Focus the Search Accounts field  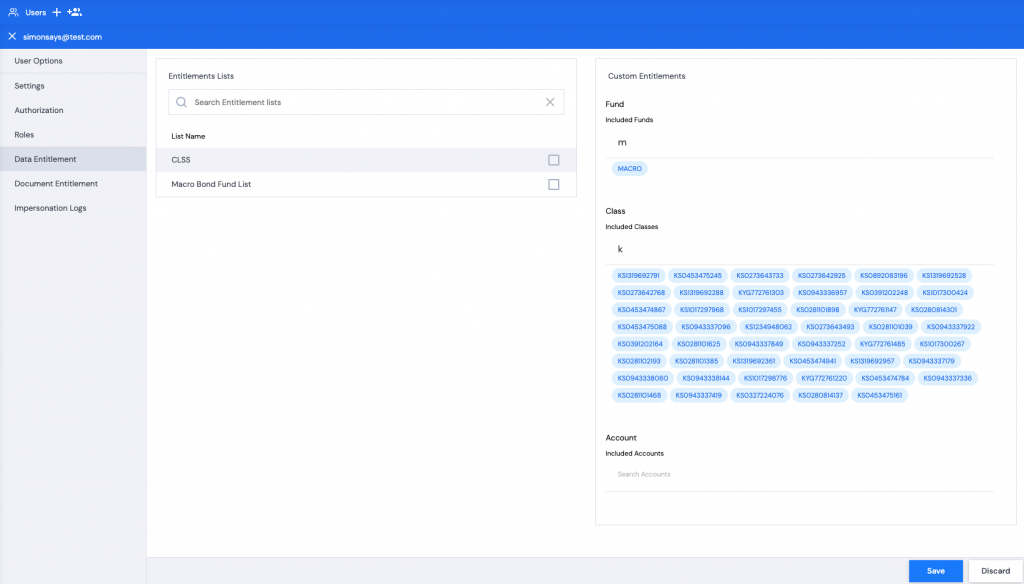(x=799, y=474)
